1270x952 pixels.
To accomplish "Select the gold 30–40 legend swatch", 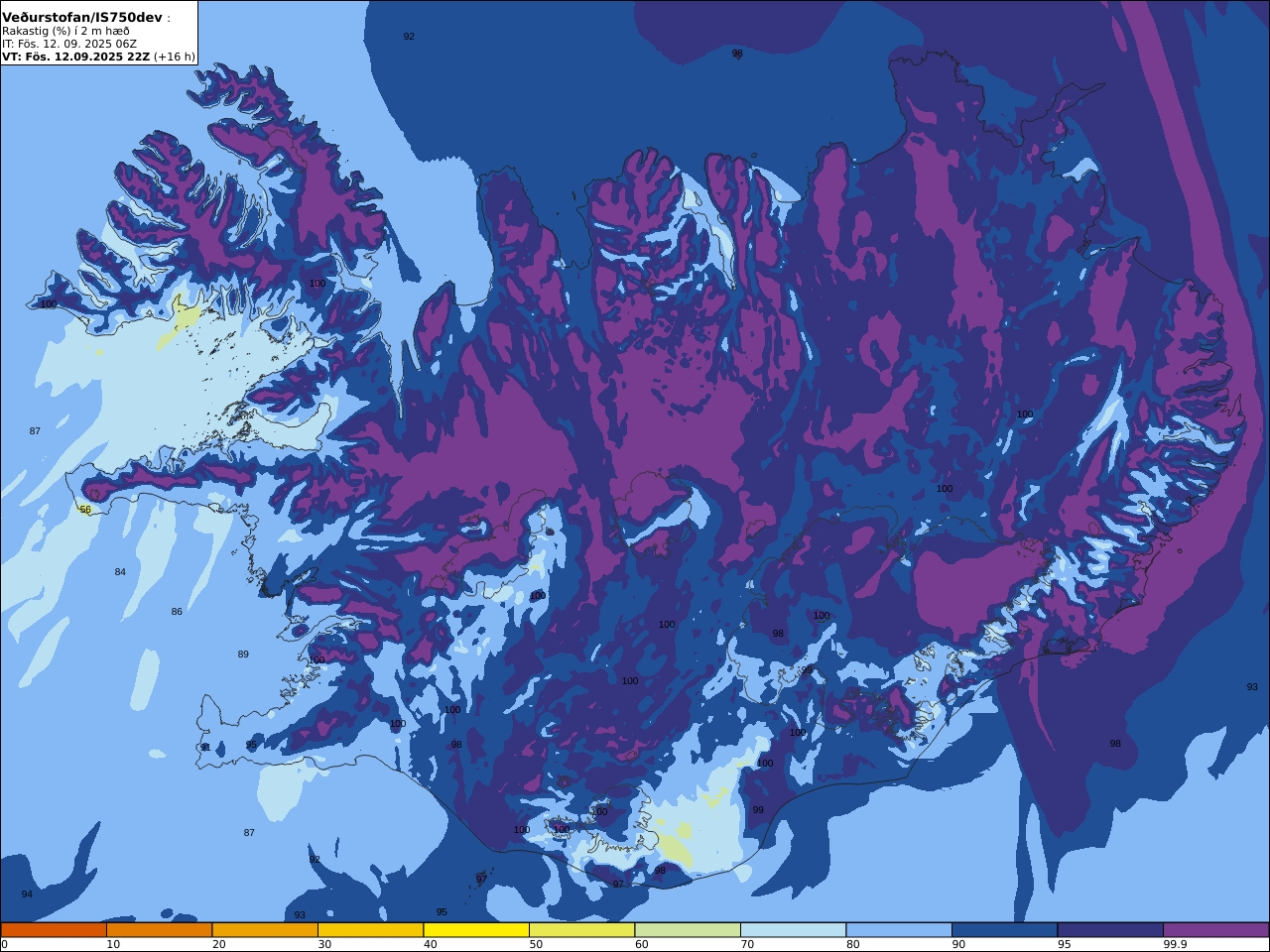I will pos(370,930).
